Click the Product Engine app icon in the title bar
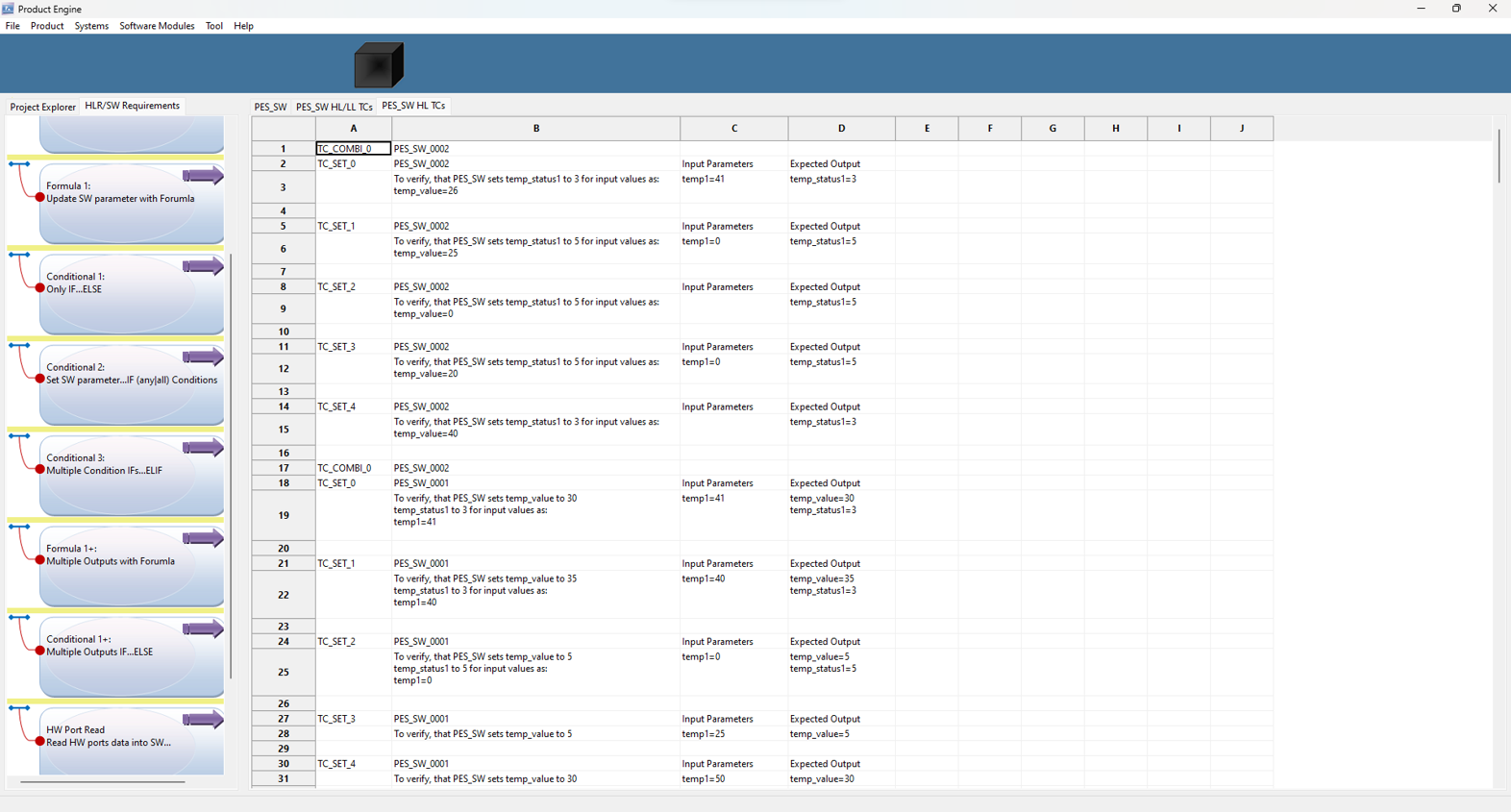The width and height of the screenshot is (1511, 812). [8, 9]
